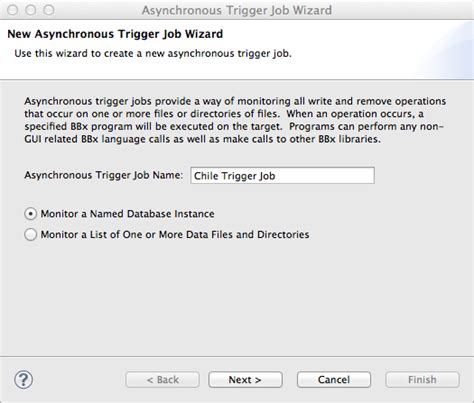Advance with the Next > button

click(245, 379)
